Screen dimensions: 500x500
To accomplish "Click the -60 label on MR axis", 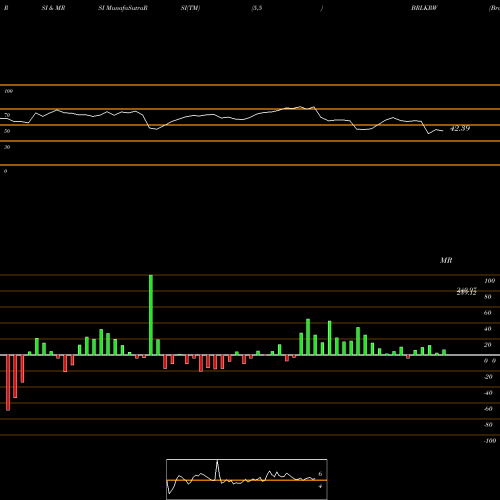I will tap(488, 409).
